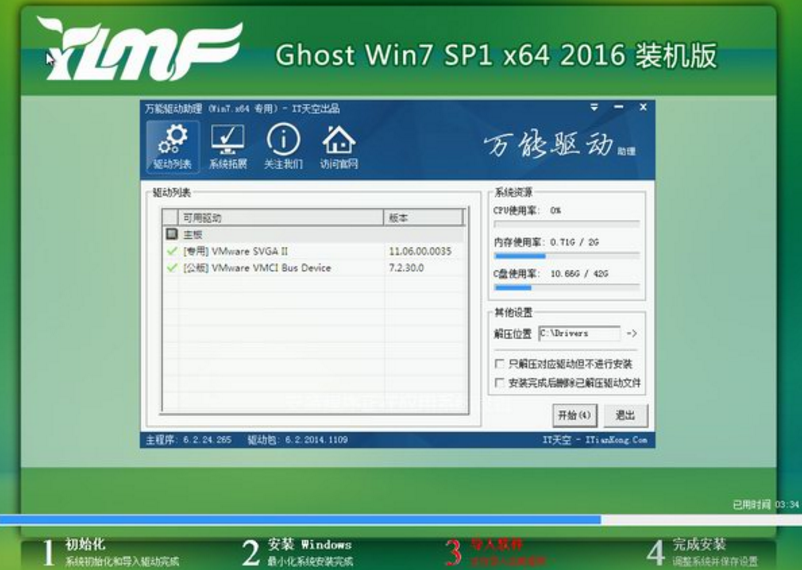Click 主程序: 6.2.24.265 status text
The height and width of the screenshot is (570, 802).
point(189,440)
